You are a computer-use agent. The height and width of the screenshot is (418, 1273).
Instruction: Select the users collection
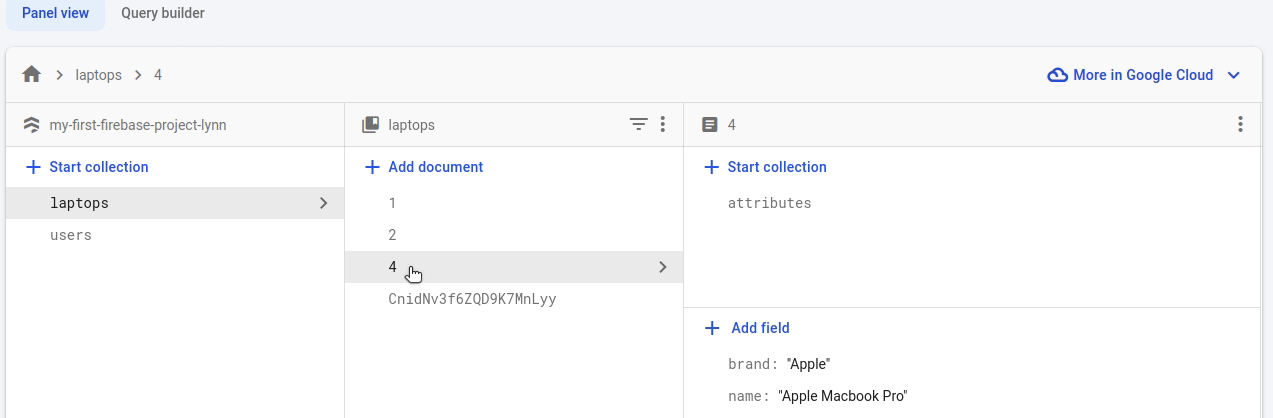point(71,235)
